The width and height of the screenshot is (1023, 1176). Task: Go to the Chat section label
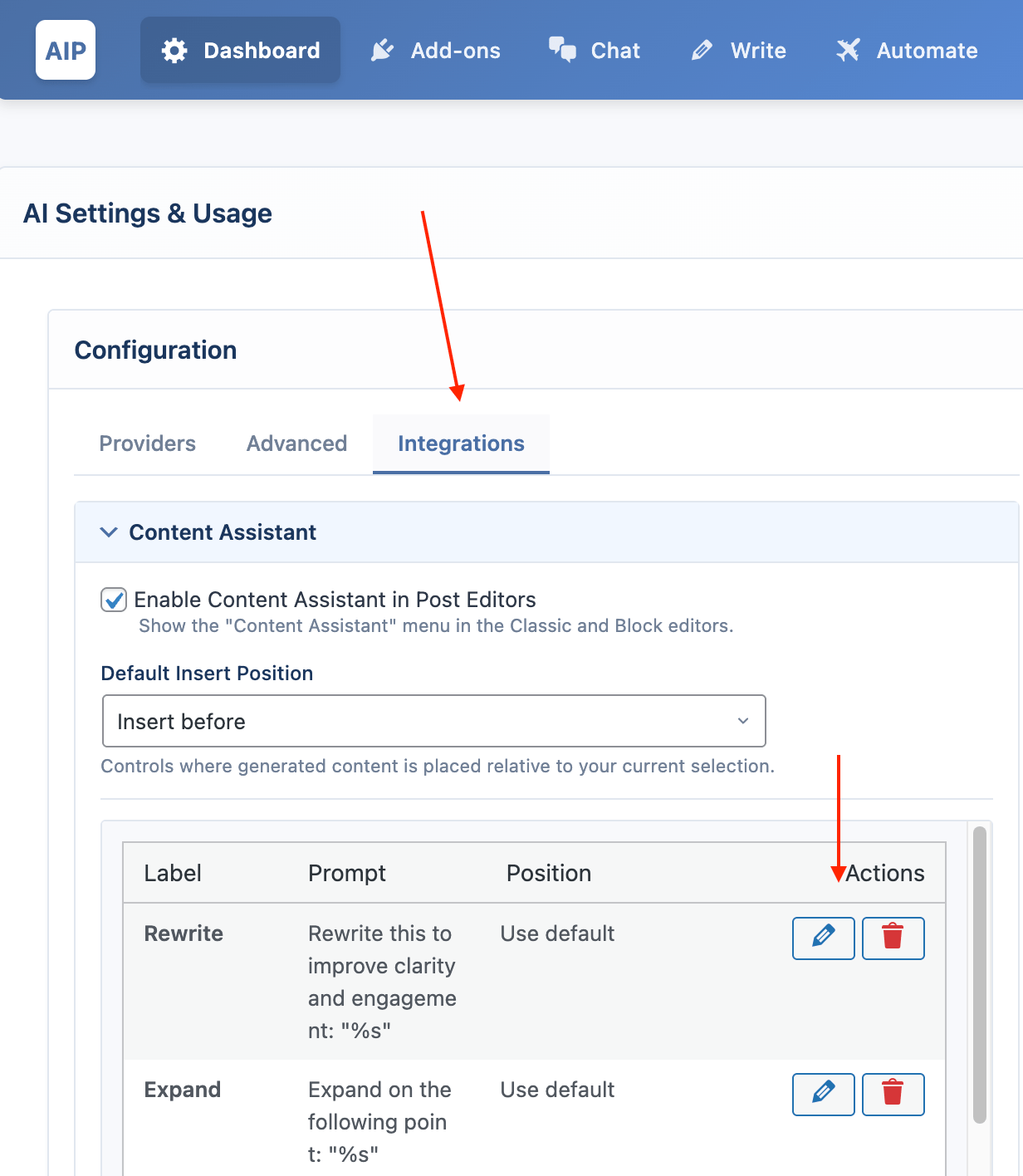click(615, 51)
